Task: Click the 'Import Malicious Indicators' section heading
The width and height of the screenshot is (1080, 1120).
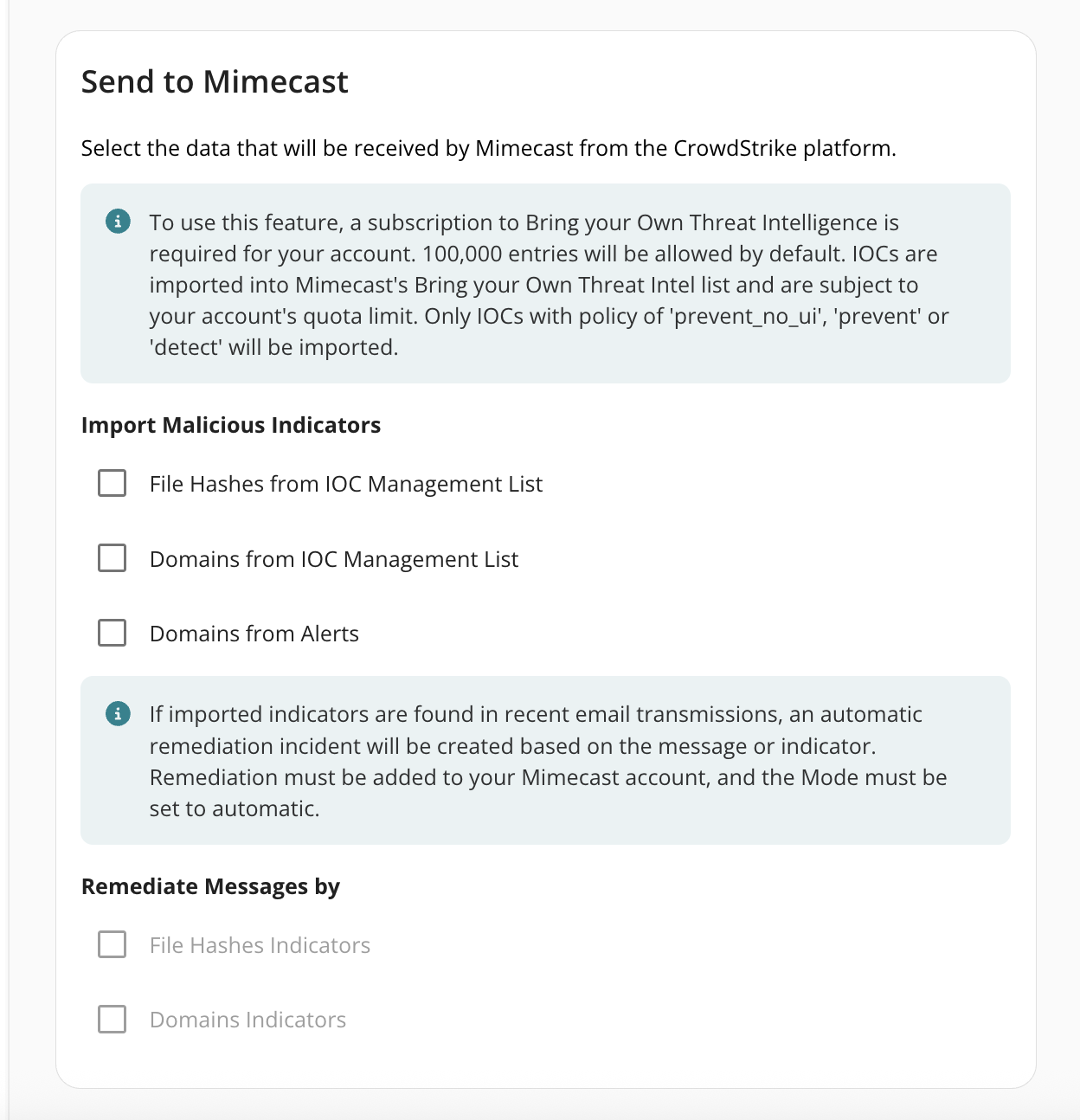Action: [230, 425]
